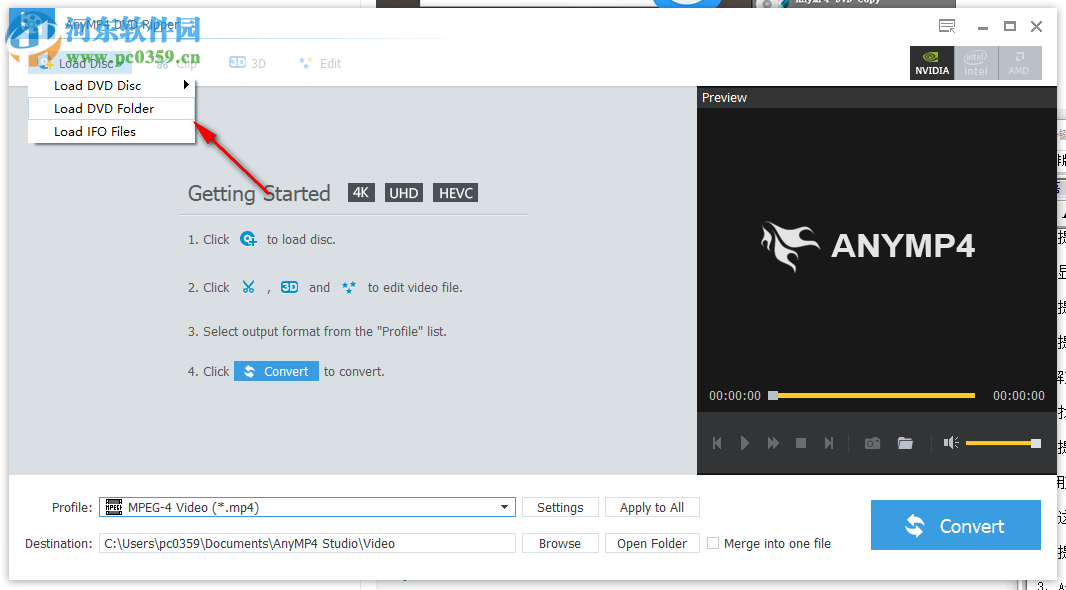Image resolution: width=1066 pixels, height=590 pixels.
Task: Click the Preview panel title
Action: point(724,97)
